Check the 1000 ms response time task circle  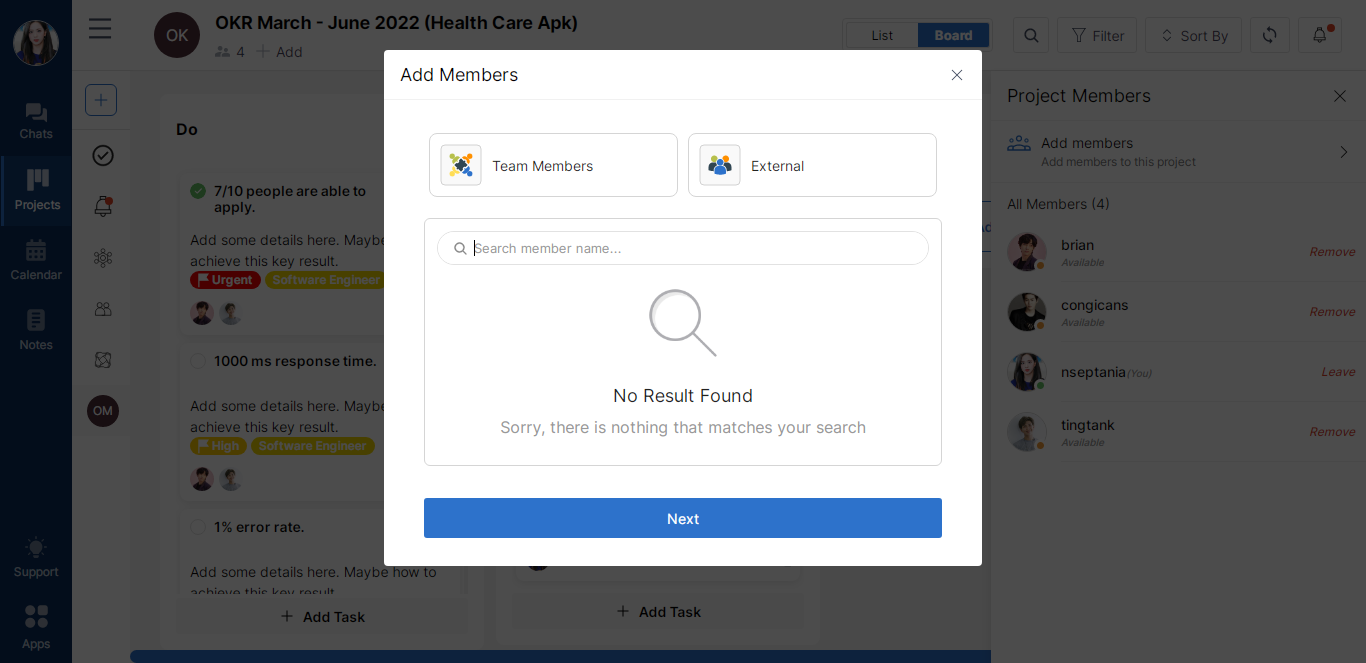[x=198, y=361]
